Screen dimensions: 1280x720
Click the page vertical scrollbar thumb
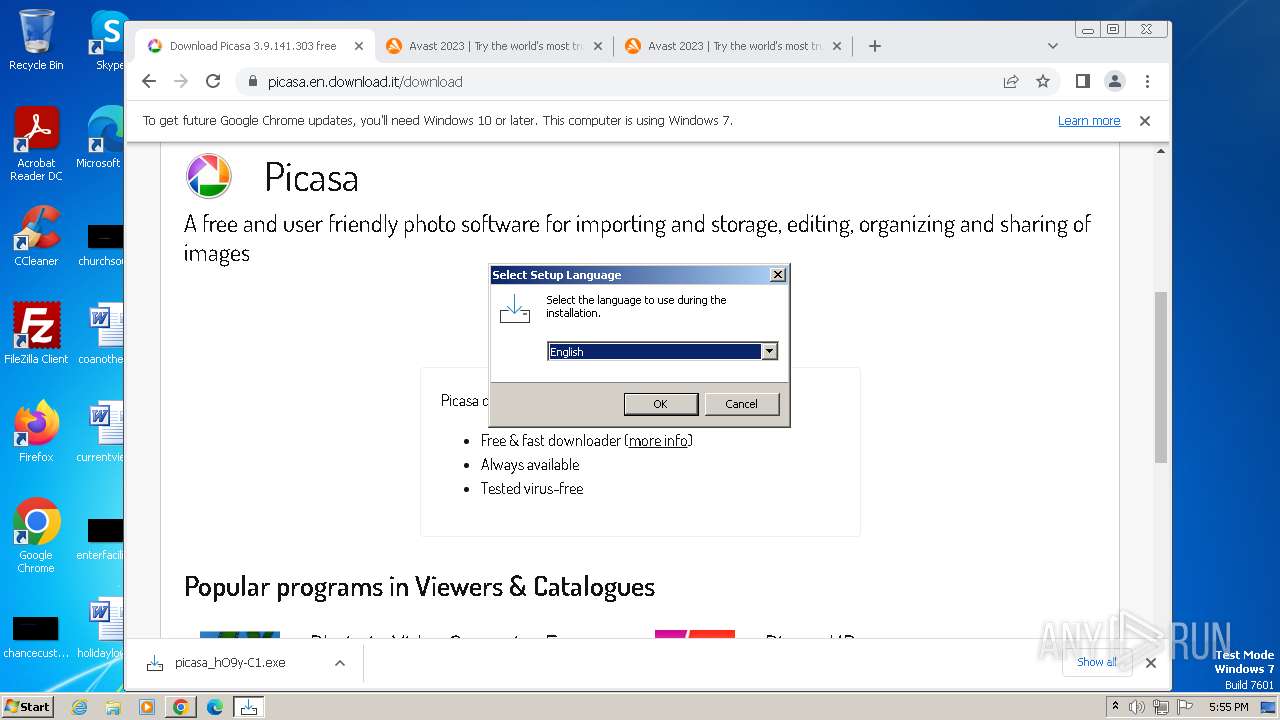tap(1160, 377)
